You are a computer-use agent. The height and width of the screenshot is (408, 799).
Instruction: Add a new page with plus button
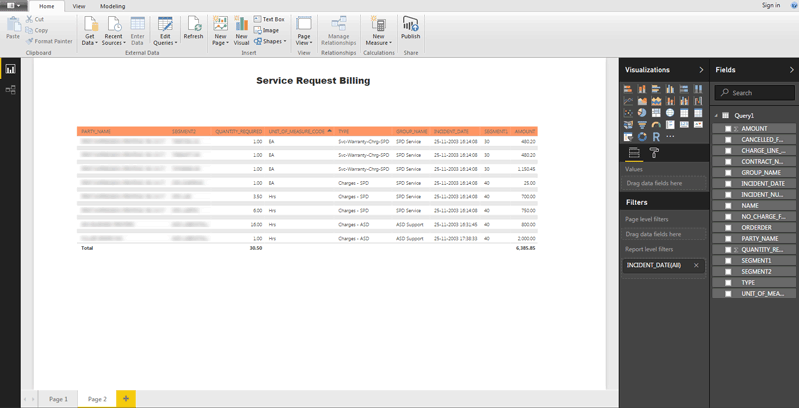pos(126,399)
